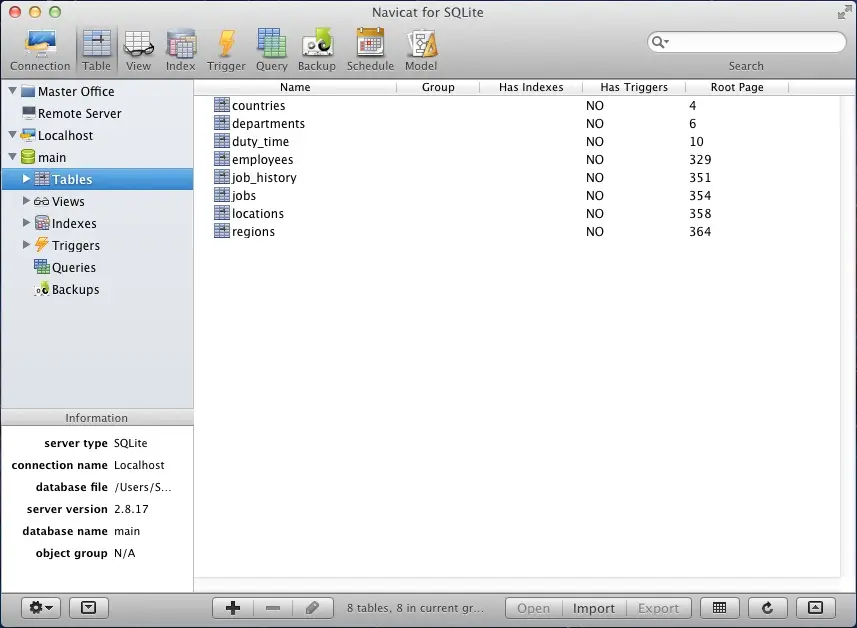Enter fullscreen with title bar arrows icon
Viewport: 857px width, 628px height.
tap(844, 12)
